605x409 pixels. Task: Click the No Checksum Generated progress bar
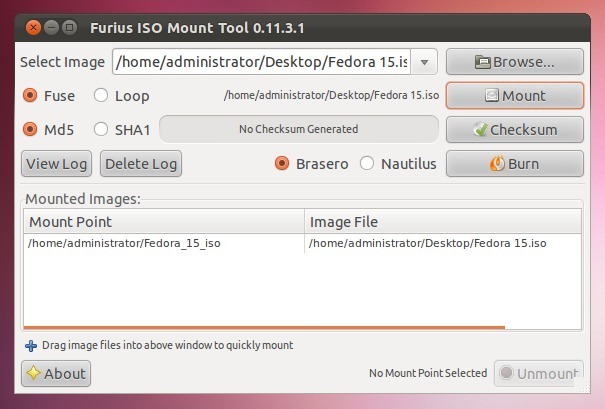point(299,129)
